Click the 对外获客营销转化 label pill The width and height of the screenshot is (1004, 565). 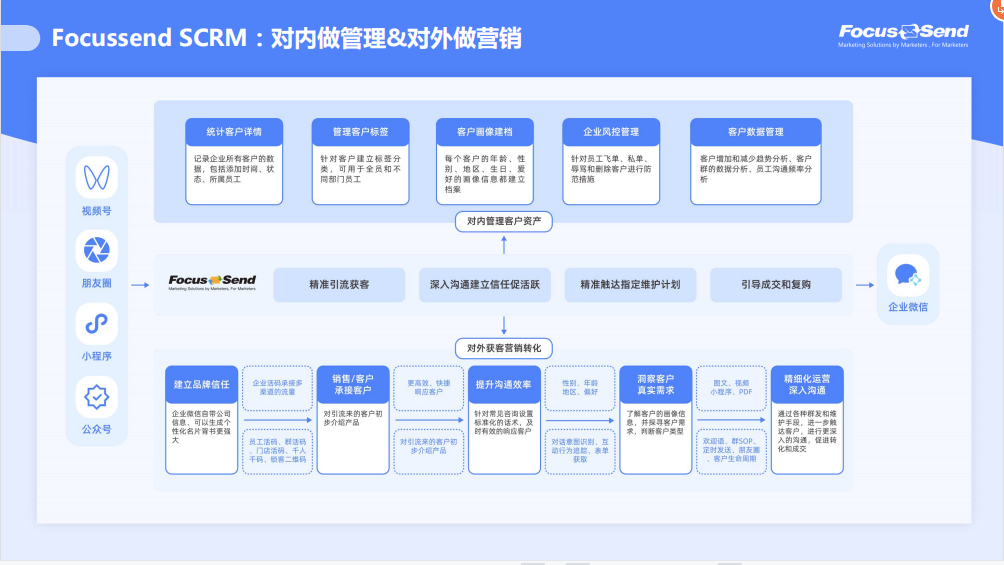(504, 348)
